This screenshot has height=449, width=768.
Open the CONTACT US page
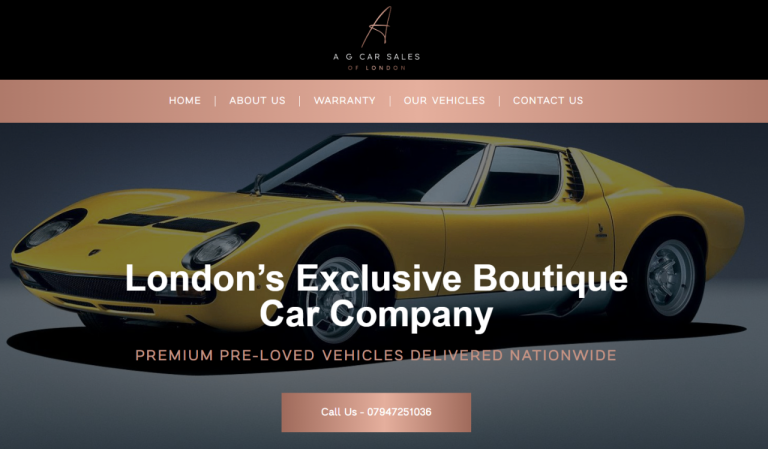pos(548,100)
